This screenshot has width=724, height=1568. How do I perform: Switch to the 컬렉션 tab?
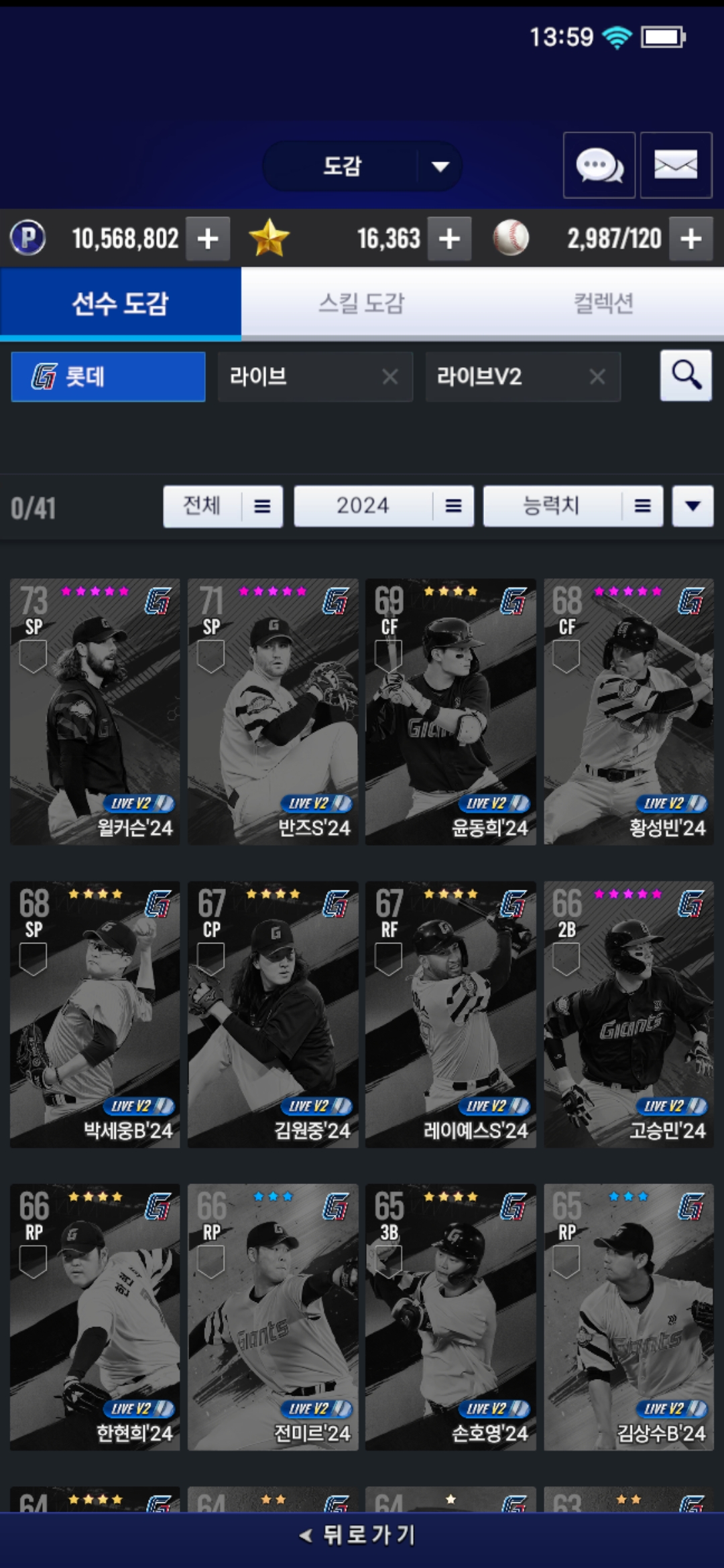click(603, 303)
